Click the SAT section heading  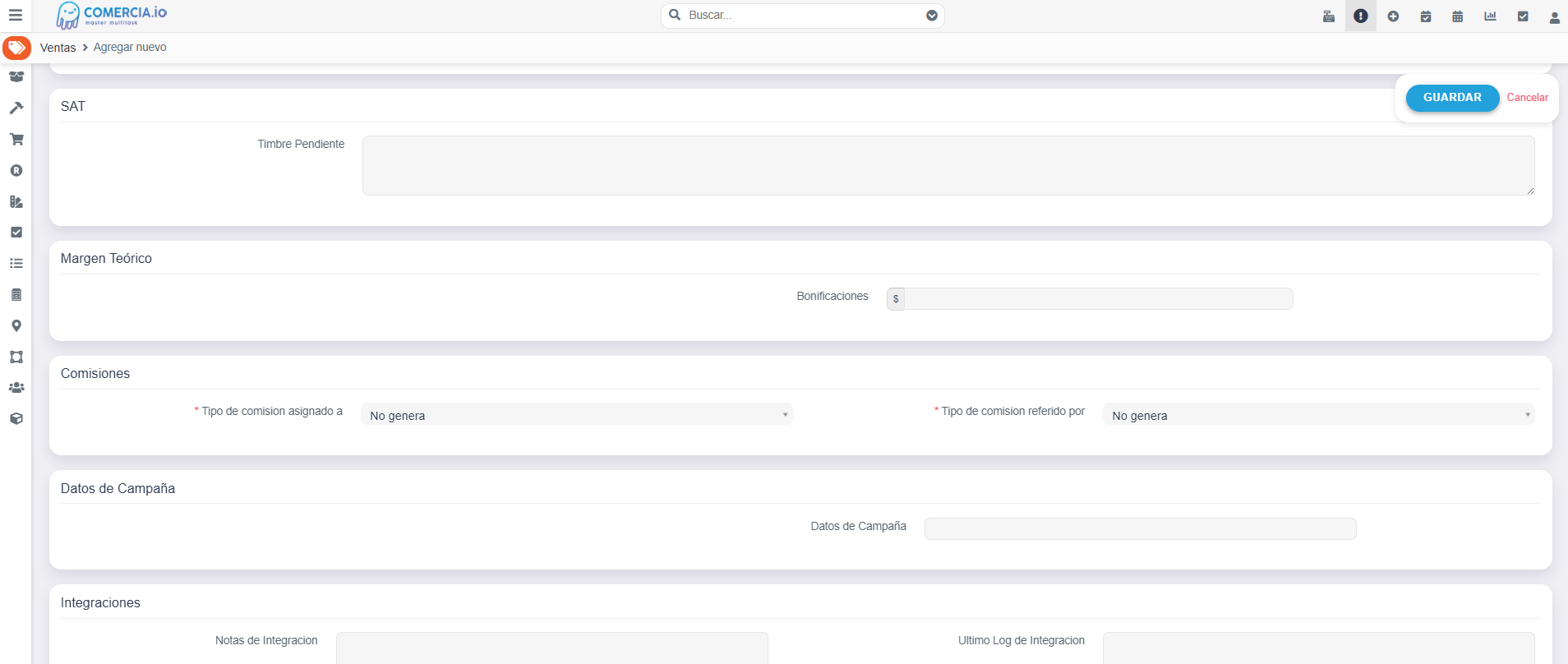(73, 107)
